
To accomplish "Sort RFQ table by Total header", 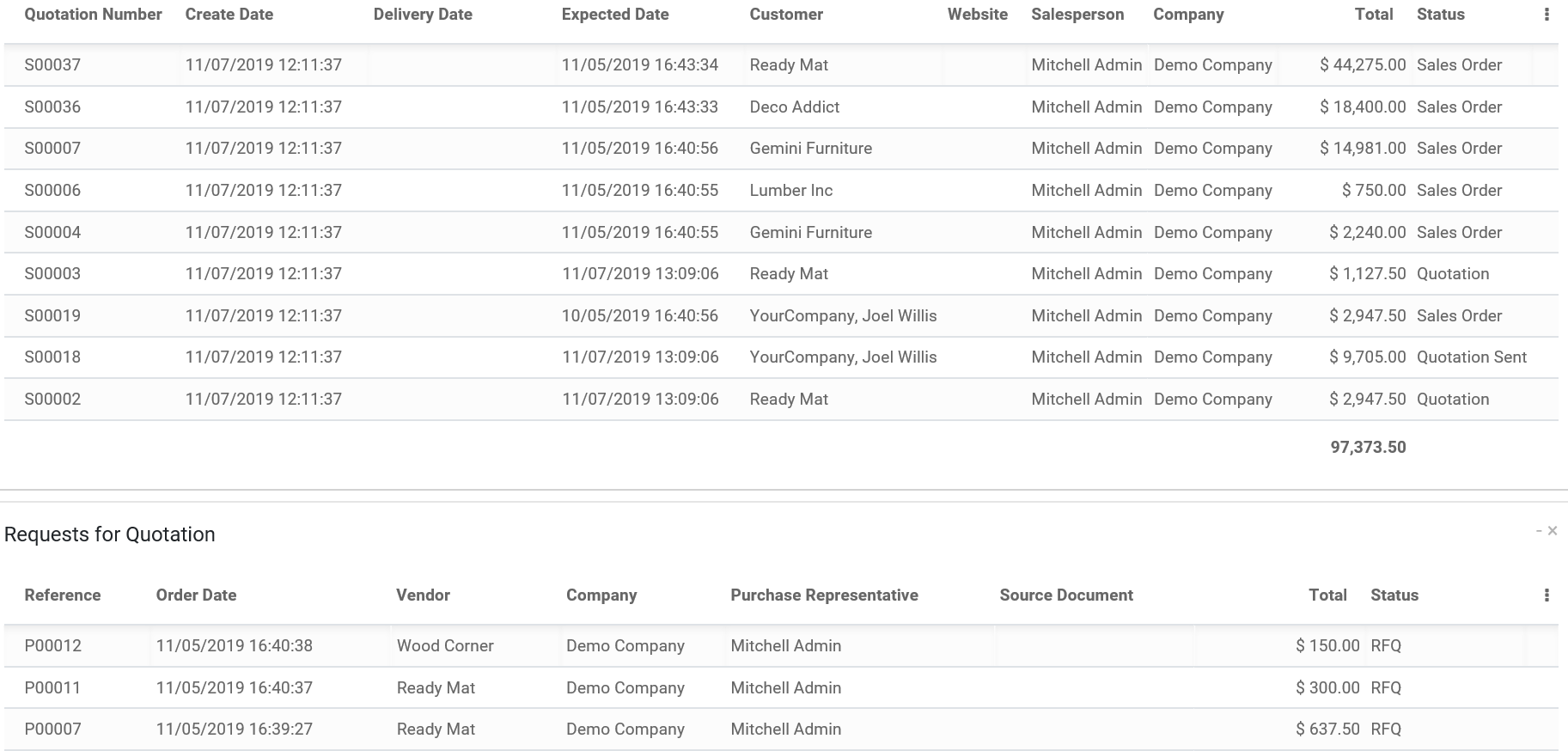I will click(x=1327, y=595).
